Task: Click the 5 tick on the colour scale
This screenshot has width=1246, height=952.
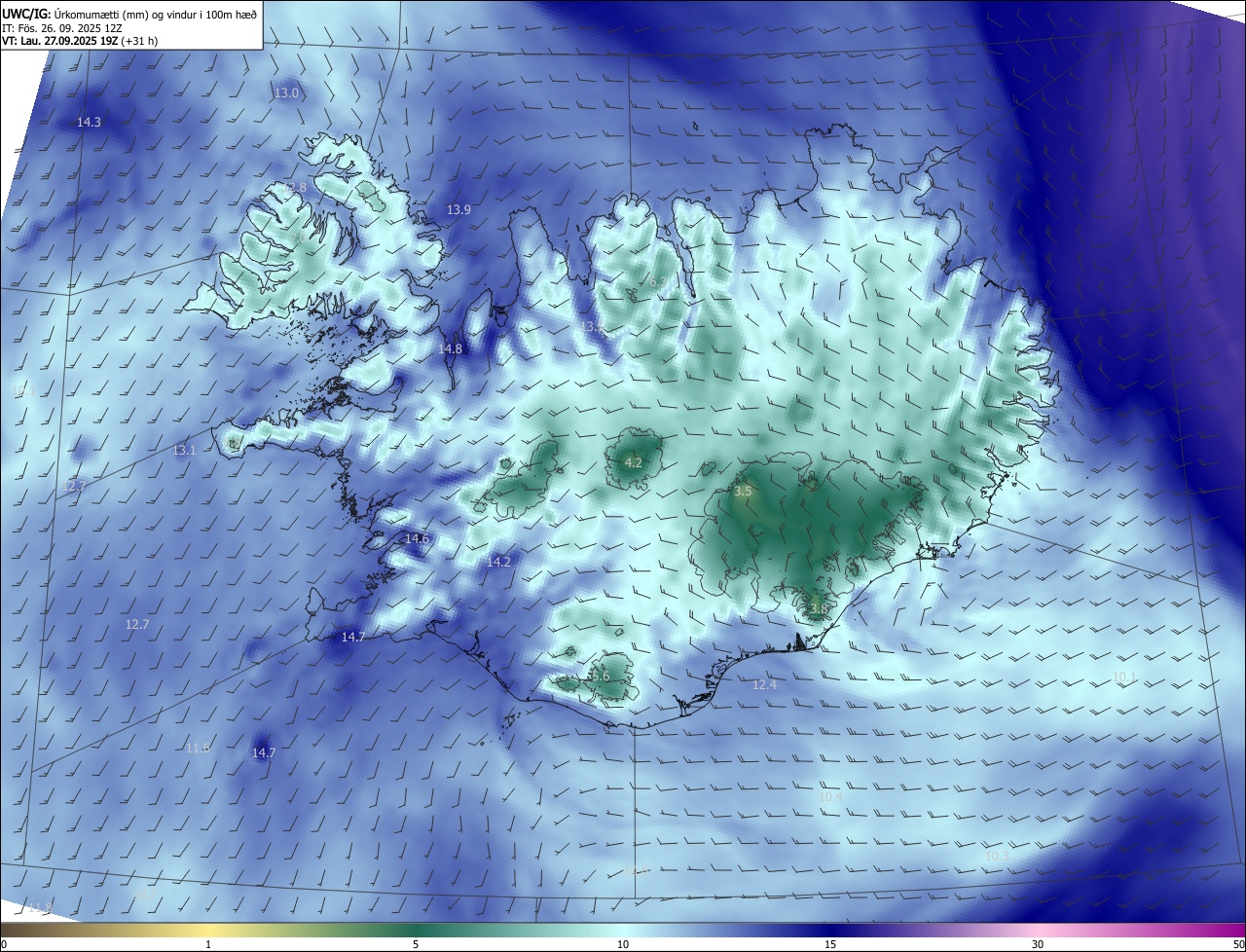Action: coord(416,944)
